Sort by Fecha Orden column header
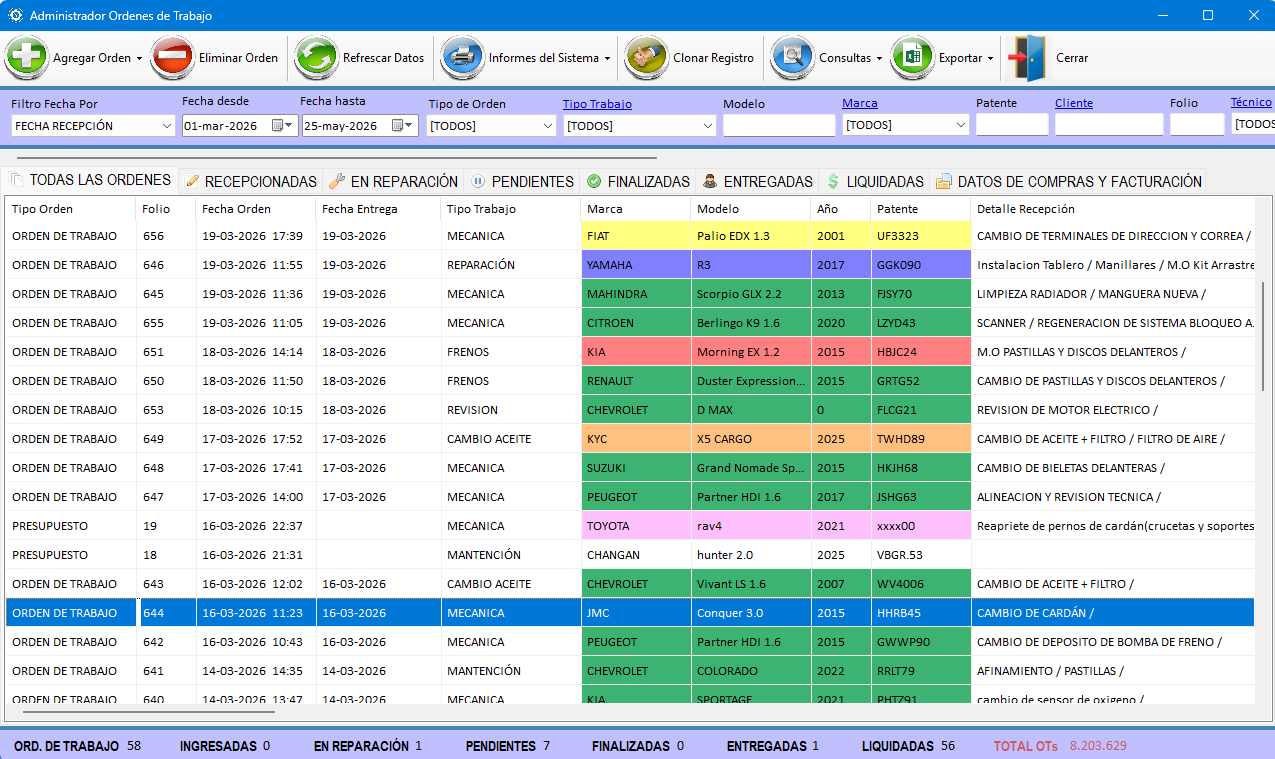This screenshot has width=1275, height=759. [256, 209]
